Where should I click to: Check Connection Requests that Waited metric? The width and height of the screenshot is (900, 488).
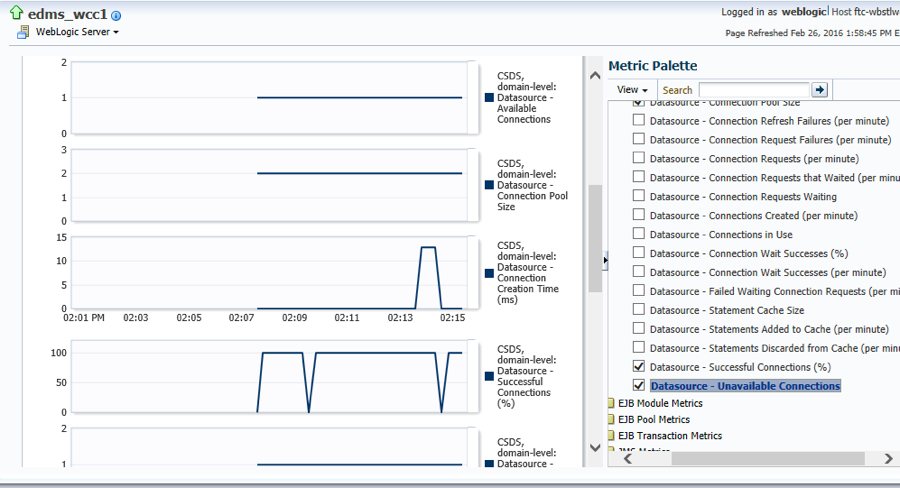pyautogui.click(x=638, y=177)
